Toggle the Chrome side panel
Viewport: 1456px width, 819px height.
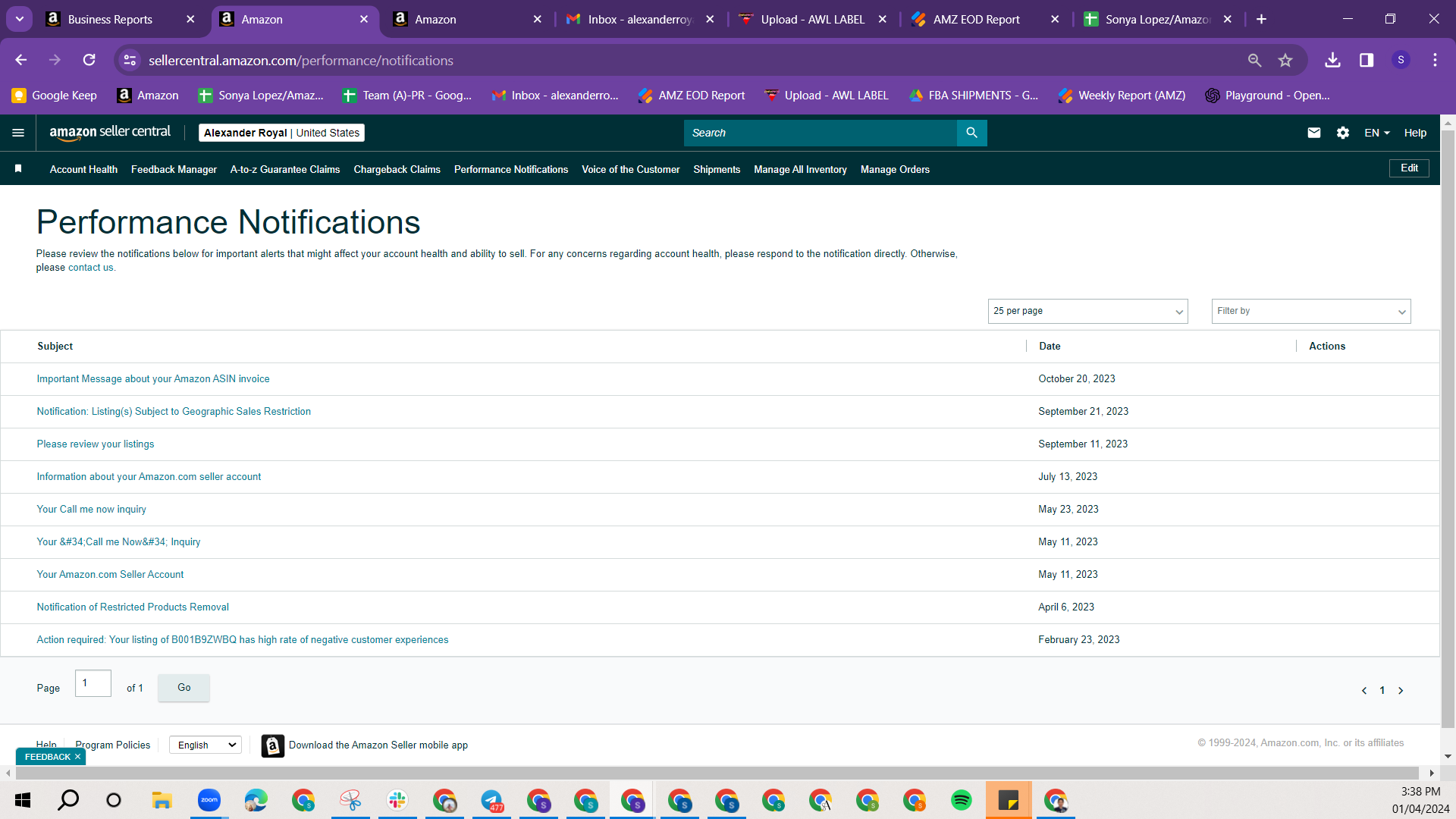click(x=1367, y=60)
